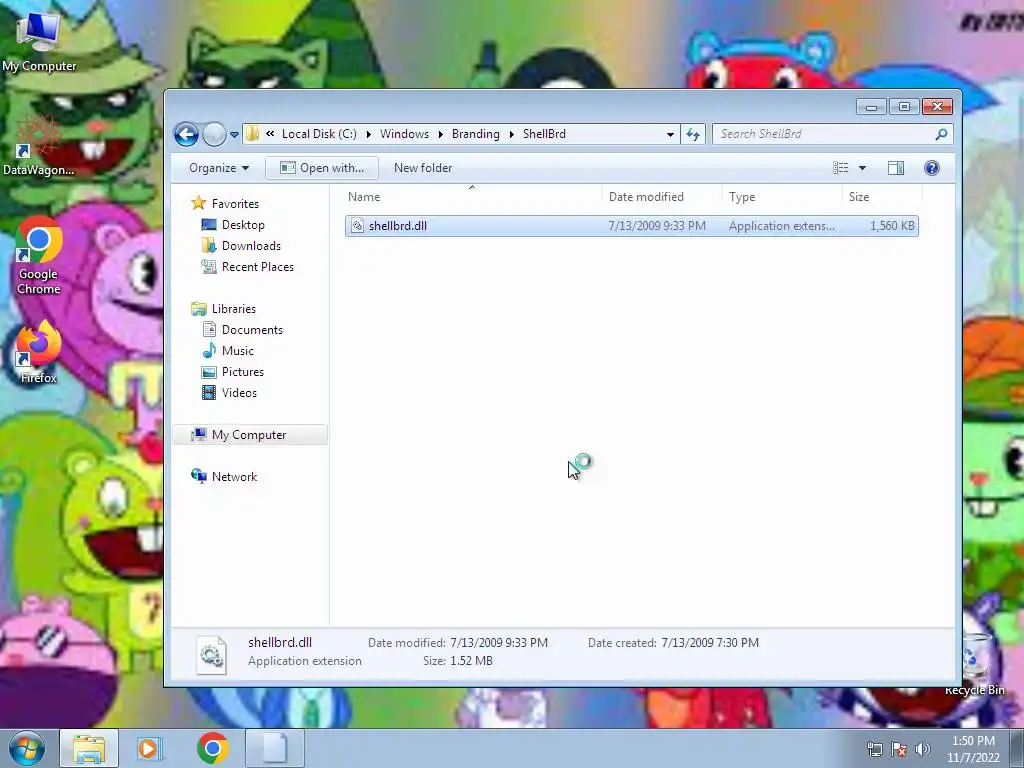The height and width of the screenshot is (768, 1024).
Task: Click ShellBrd in address path
Action: click(x=544, y=134)
